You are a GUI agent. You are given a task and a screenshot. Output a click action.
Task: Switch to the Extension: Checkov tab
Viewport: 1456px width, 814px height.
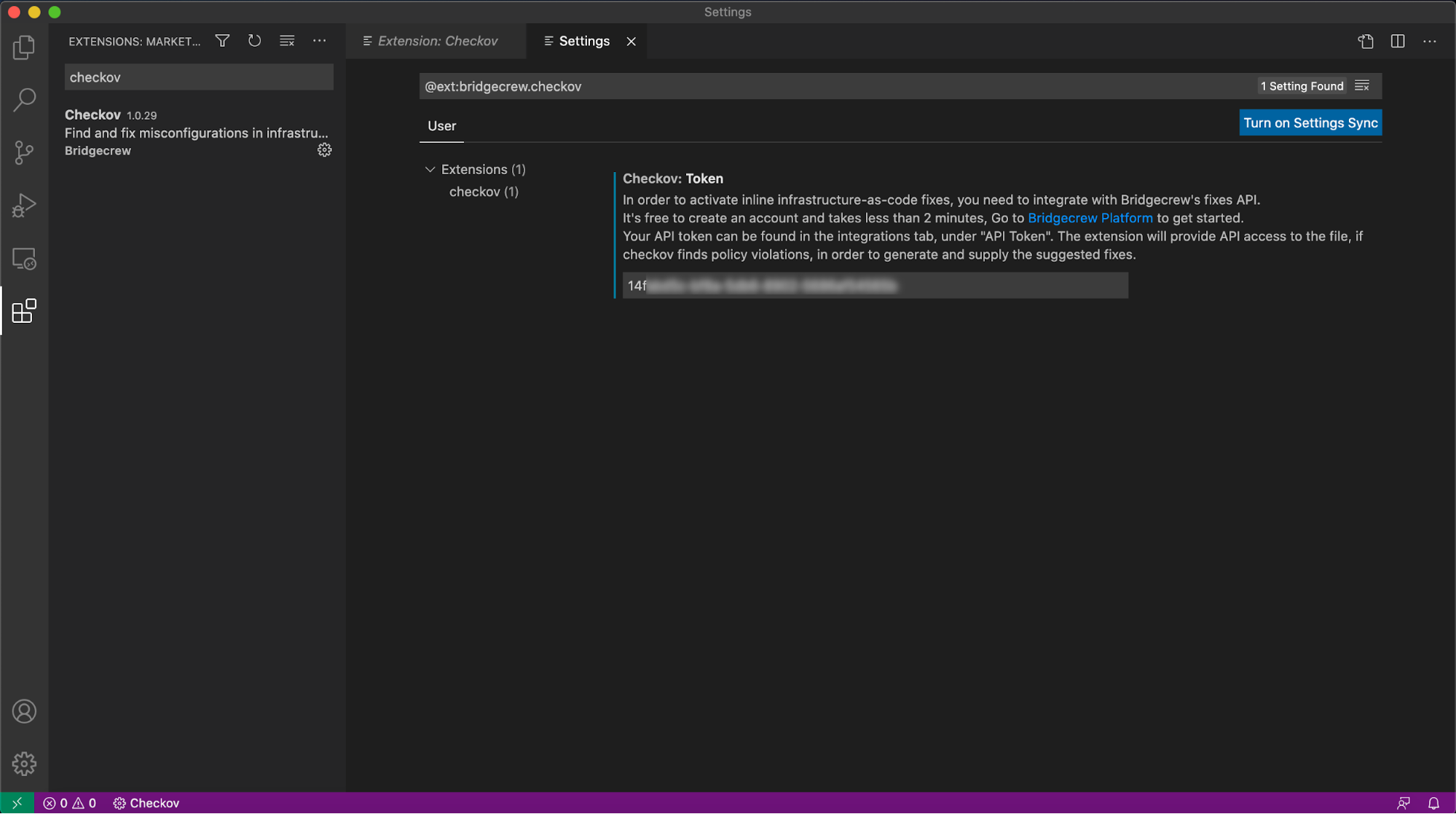436,42
